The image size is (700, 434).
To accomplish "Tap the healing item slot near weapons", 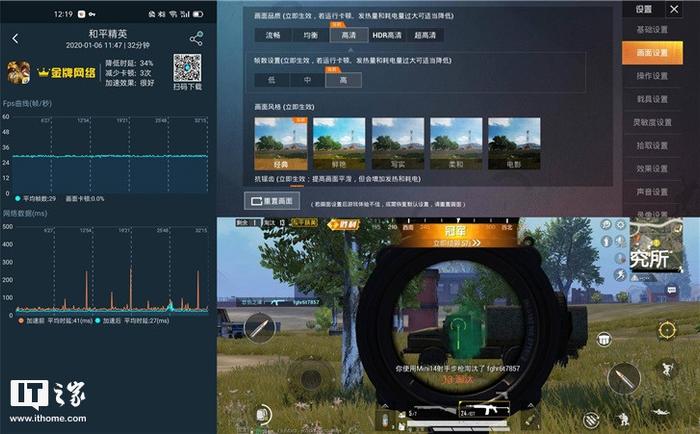I will click(386, 421).
